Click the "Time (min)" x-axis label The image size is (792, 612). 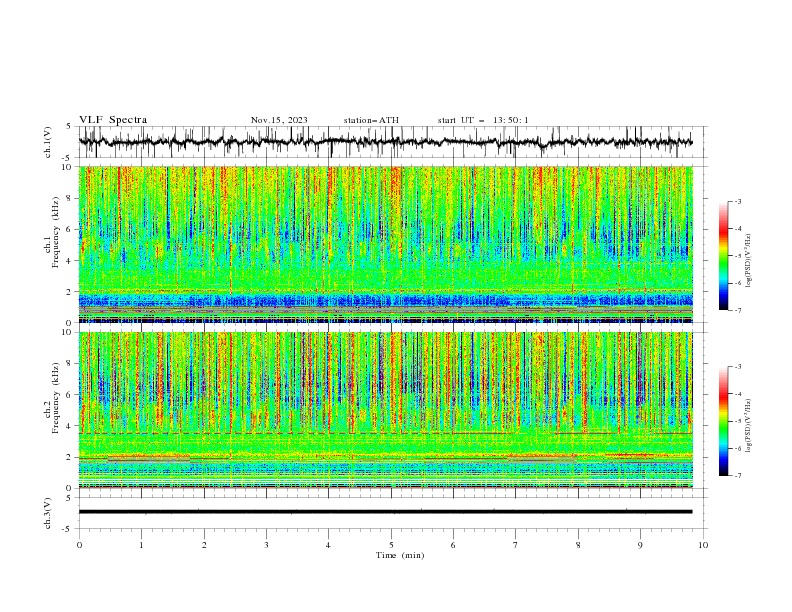[400, 555]
